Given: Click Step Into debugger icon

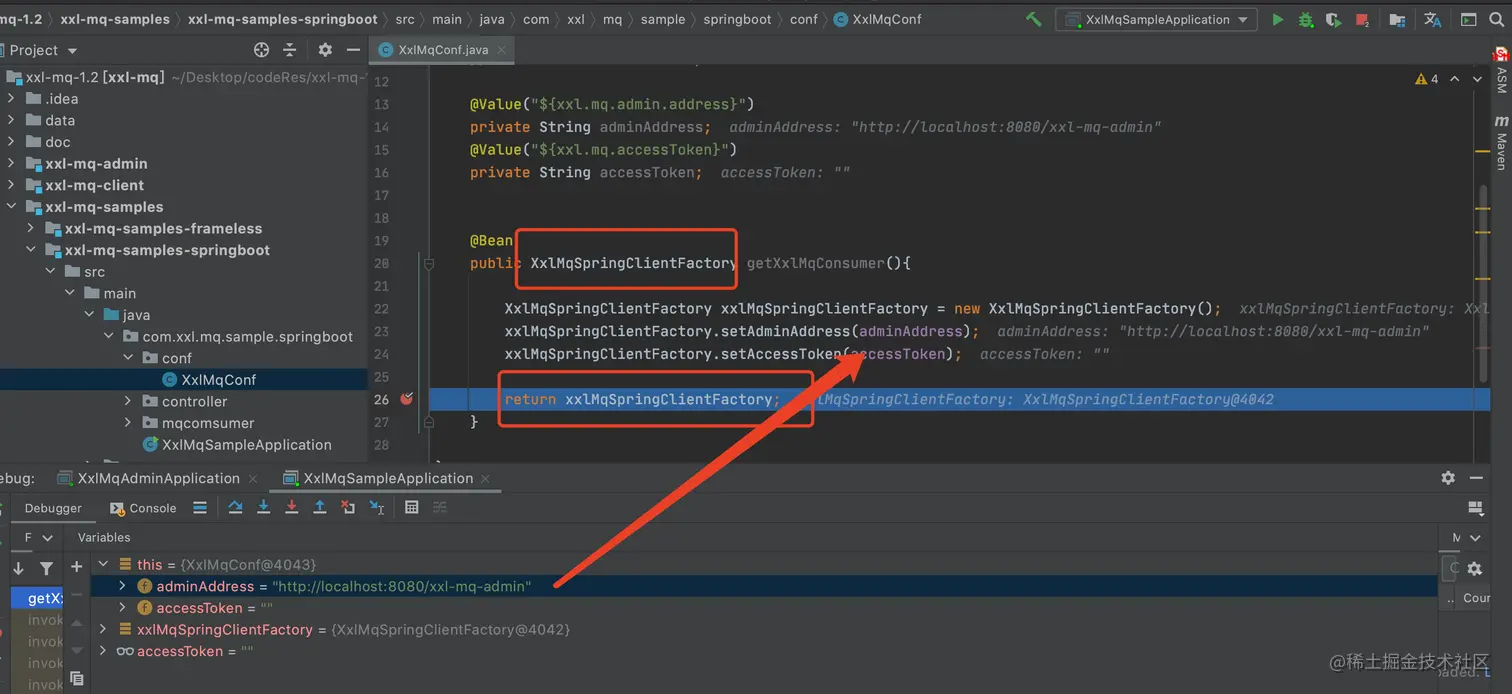Looking at the screenshot, I should coord(263,508).
